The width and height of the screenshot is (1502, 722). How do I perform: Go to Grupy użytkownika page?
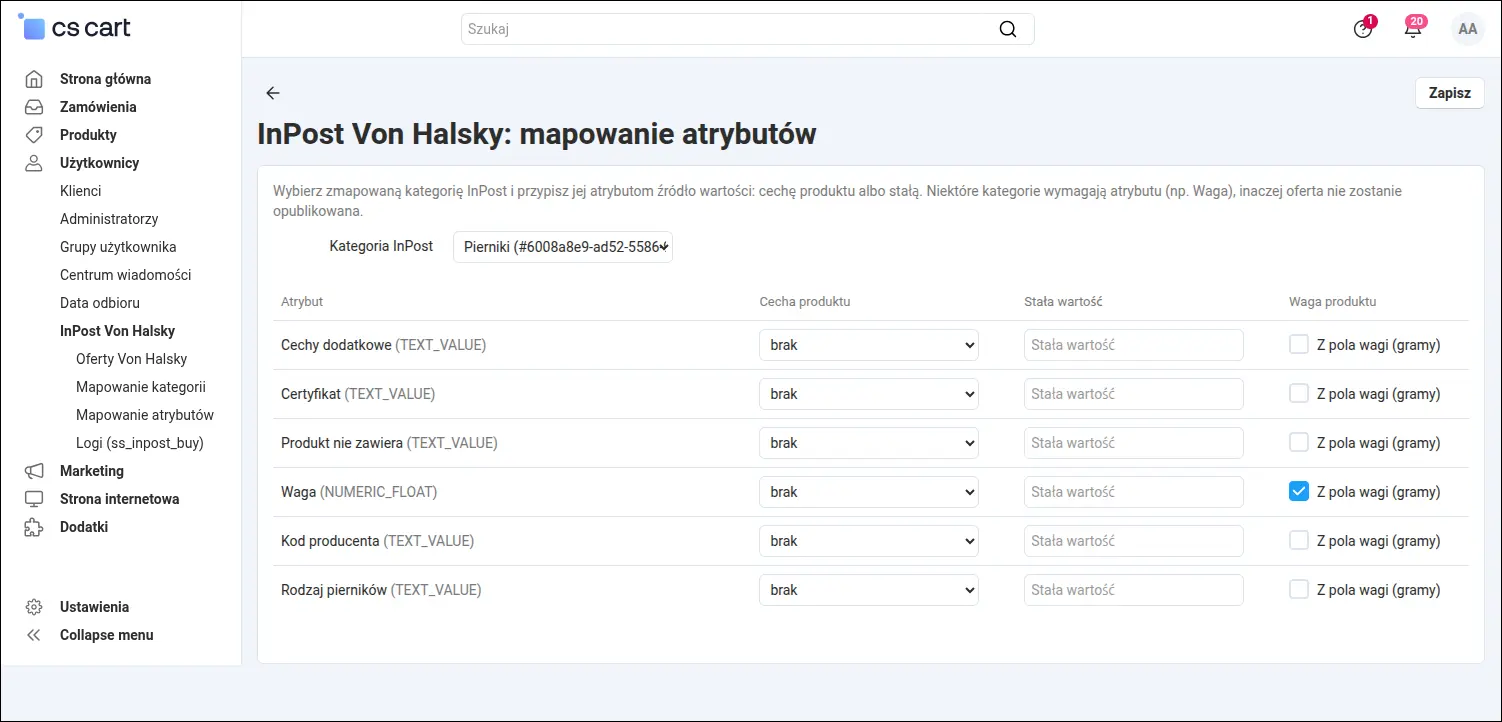118,247
